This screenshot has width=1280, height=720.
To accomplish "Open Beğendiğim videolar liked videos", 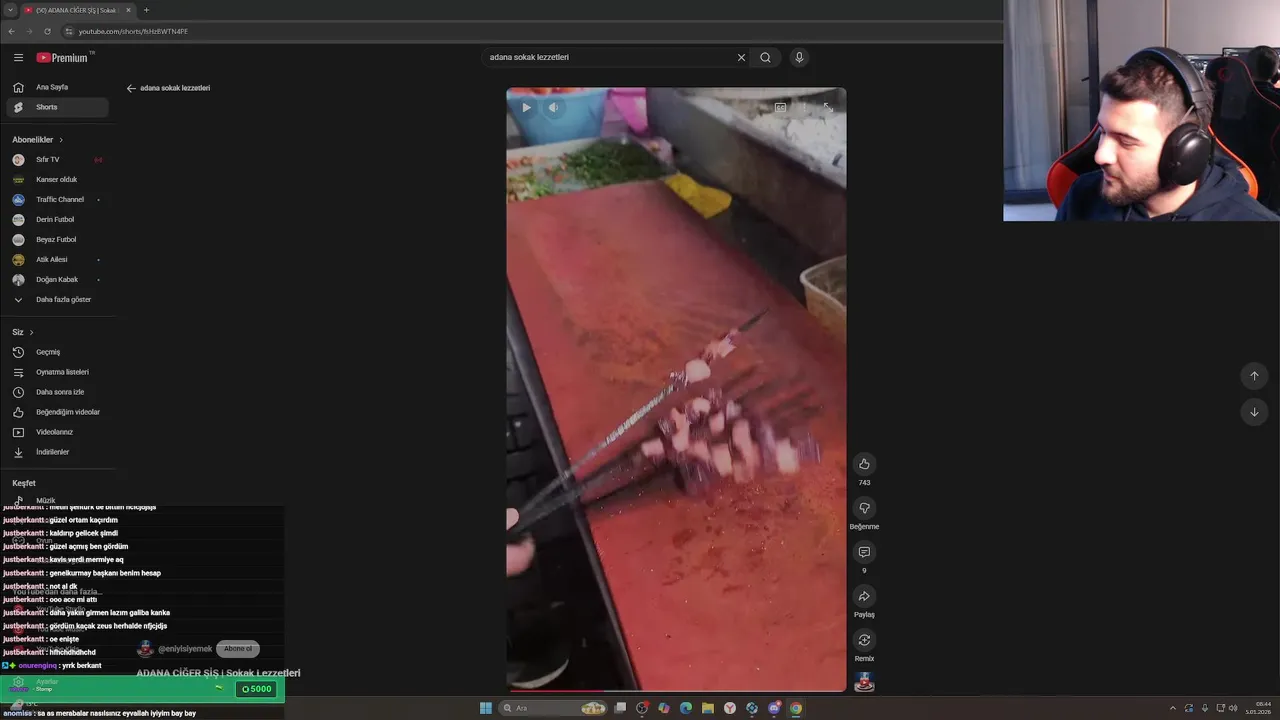I will coord(57,412).
